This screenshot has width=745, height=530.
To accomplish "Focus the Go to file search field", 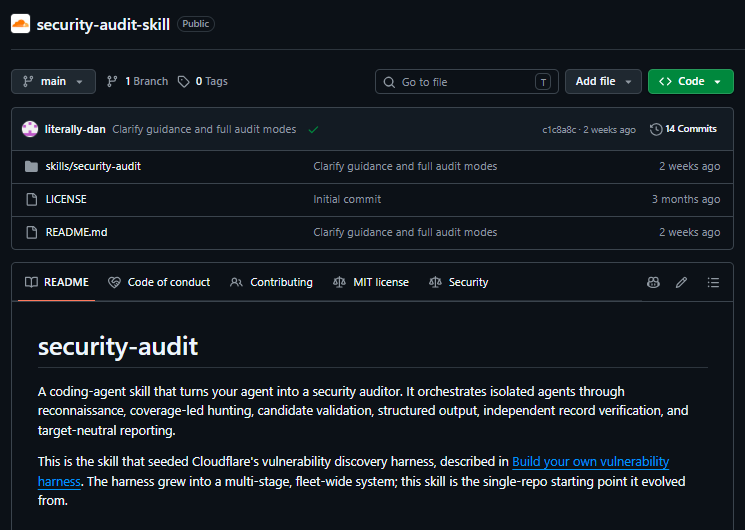I will pos(467,82).
